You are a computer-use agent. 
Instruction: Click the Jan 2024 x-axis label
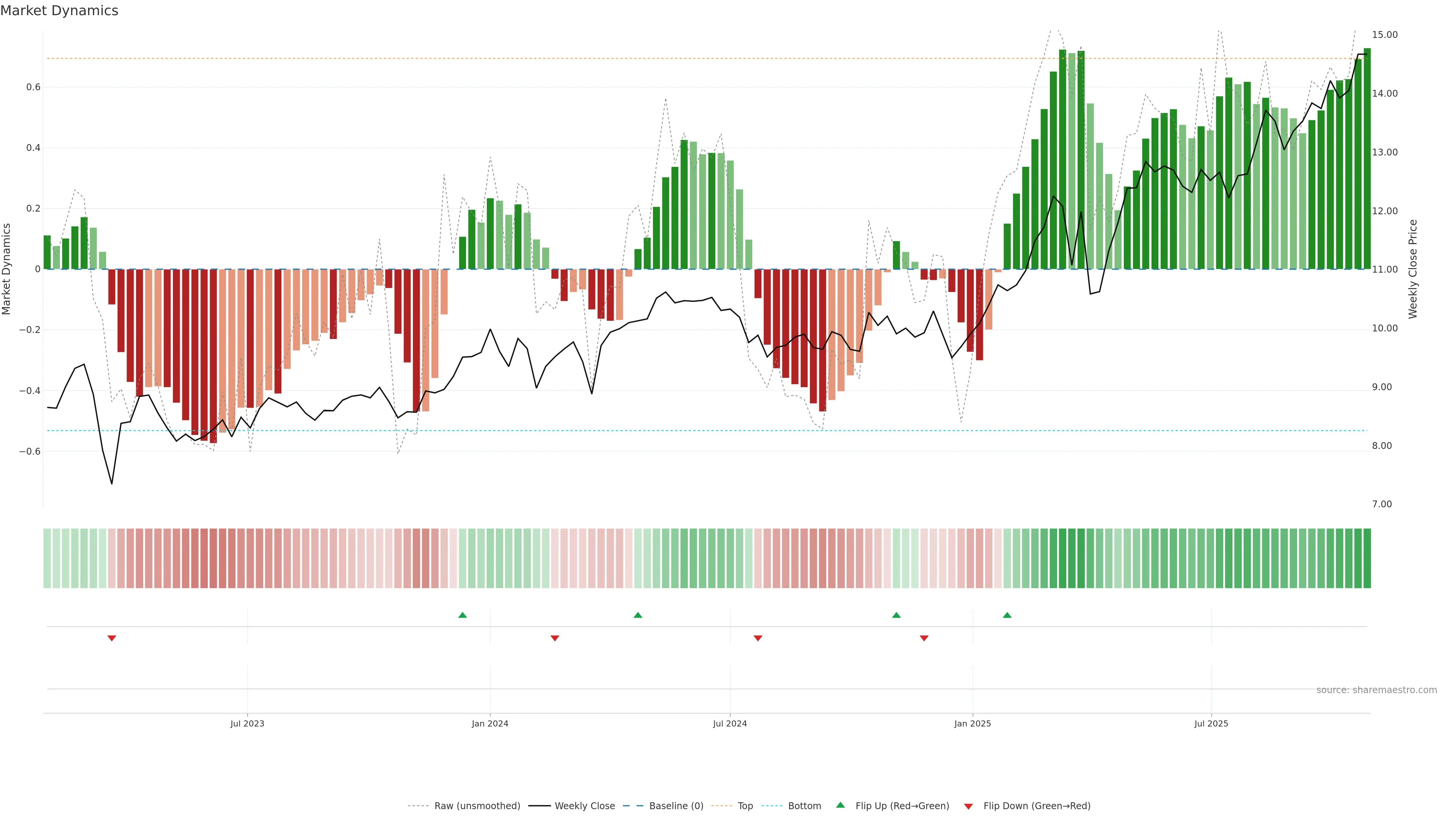click(x=490, y=723)
